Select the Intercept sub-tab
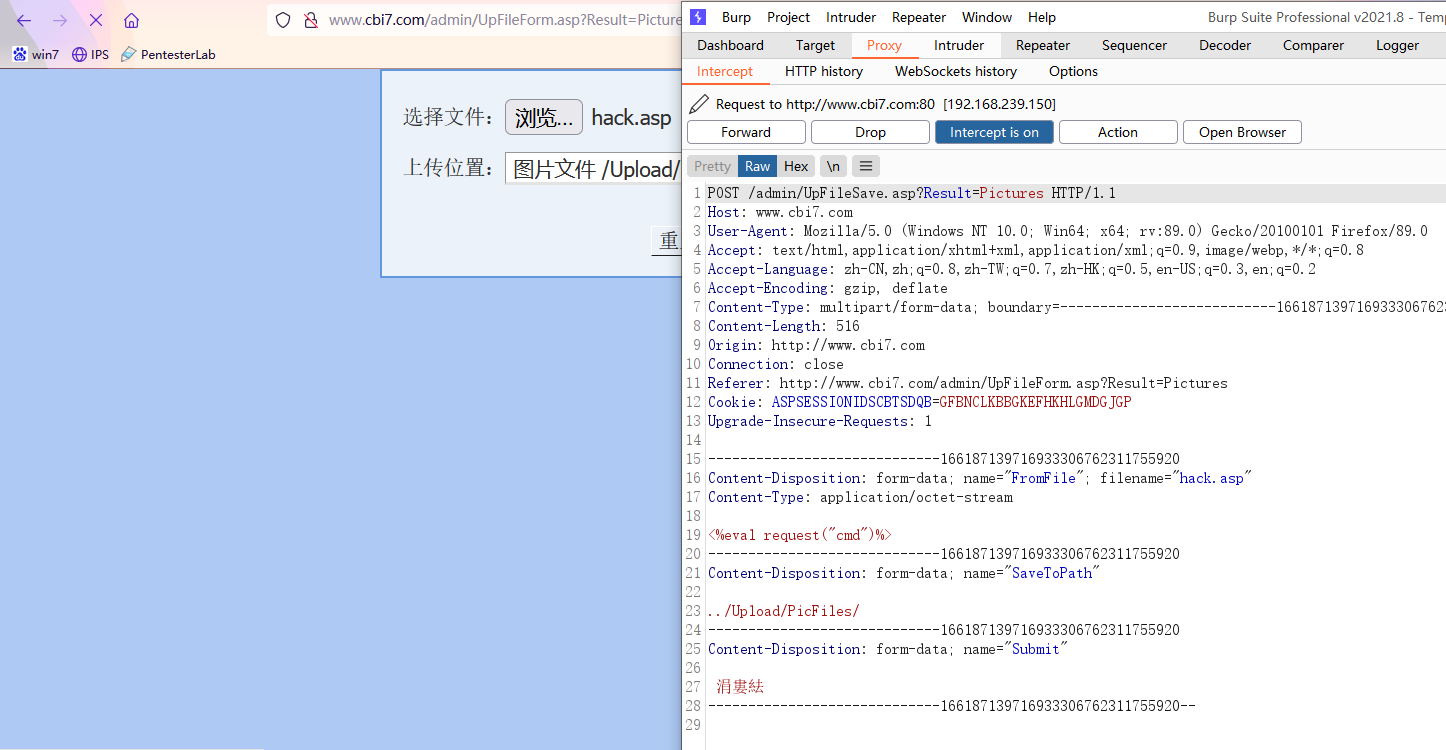Image resolution: width=1446 pixels, height=750 pixels. 725,71
